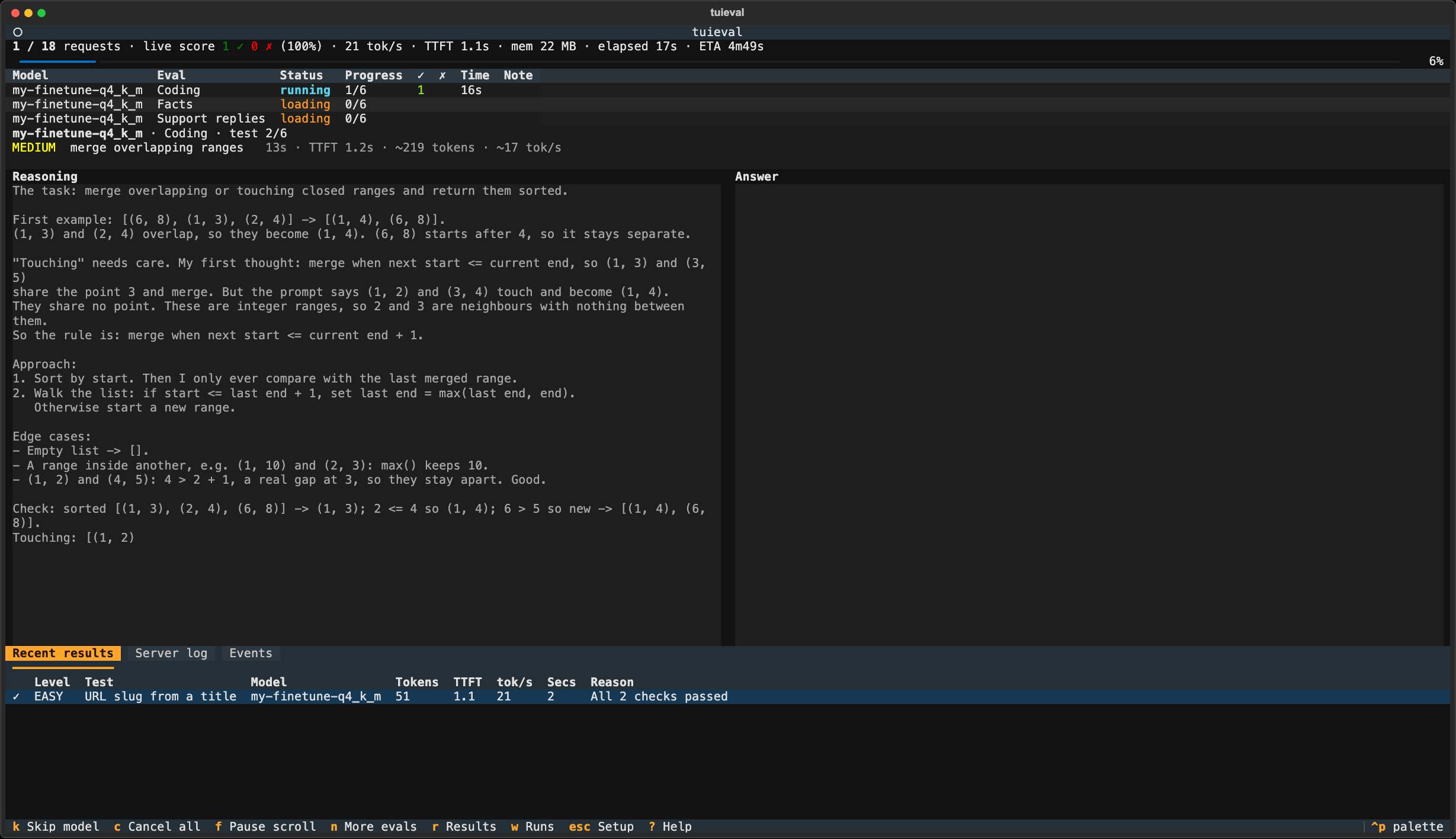Click Skip model in the footer
The image size is (1456, 839).
coord(56,827)
